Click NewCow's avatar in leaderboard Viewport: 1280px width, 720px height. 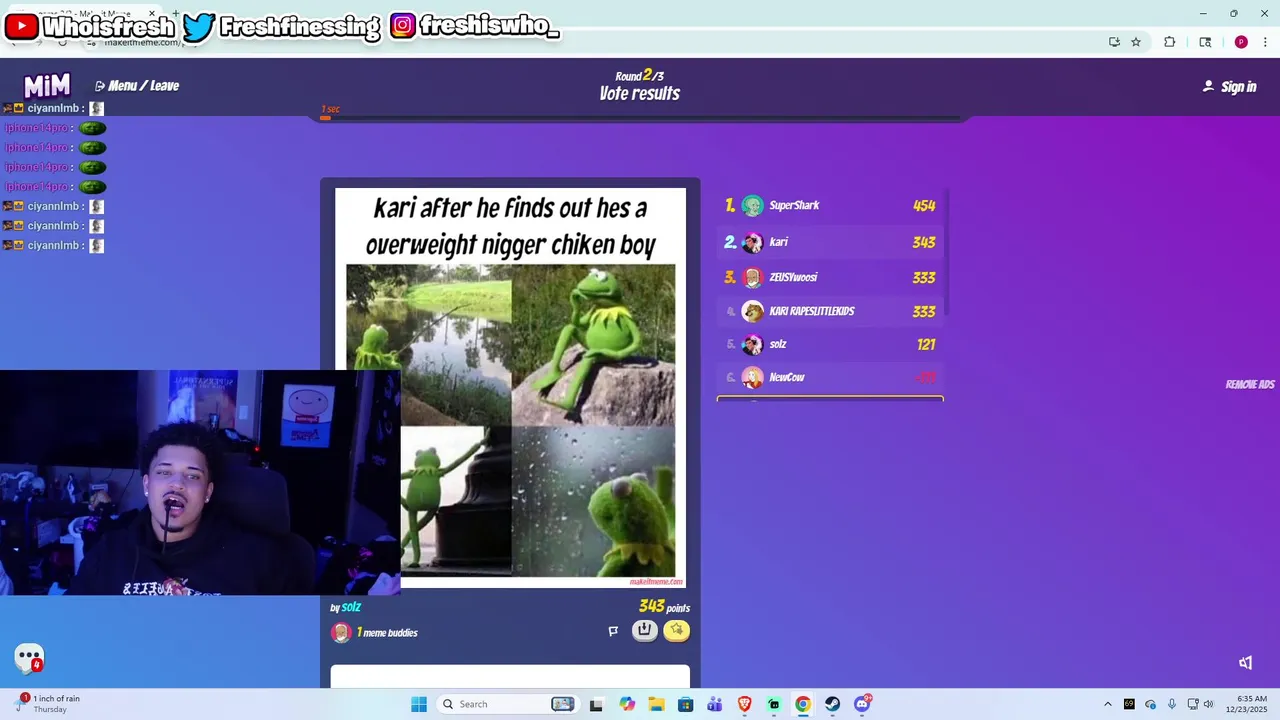pyautogui.click(x=752, y=377)
